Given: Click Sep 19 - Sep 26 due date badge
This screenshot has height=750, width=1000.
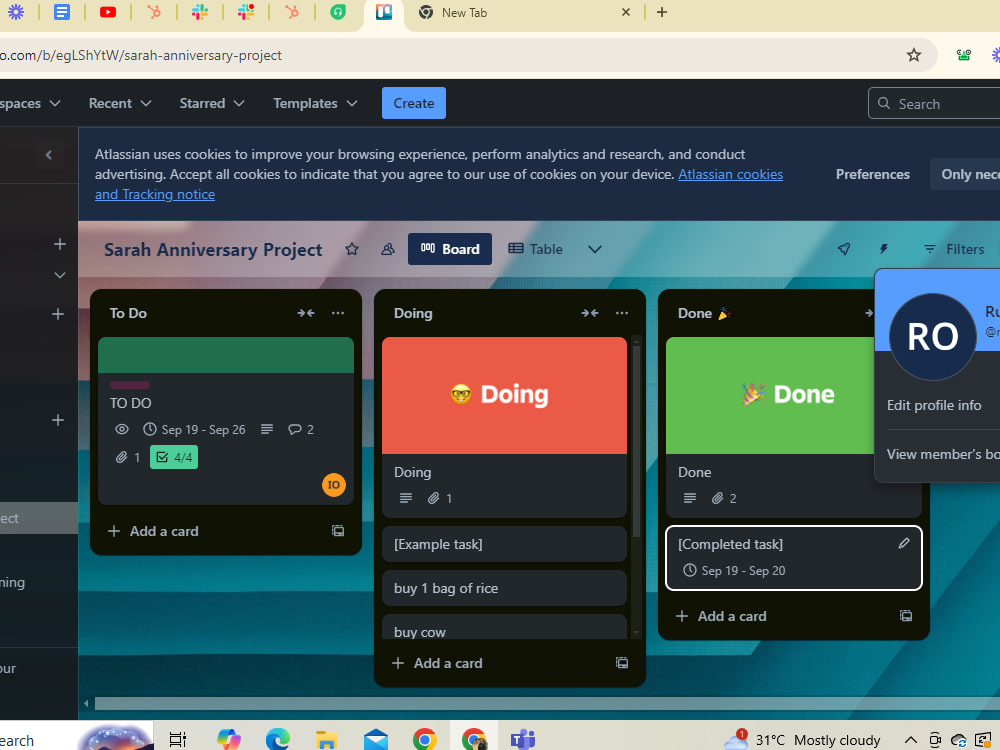Looking at the screenshot, I should [195, 429].
